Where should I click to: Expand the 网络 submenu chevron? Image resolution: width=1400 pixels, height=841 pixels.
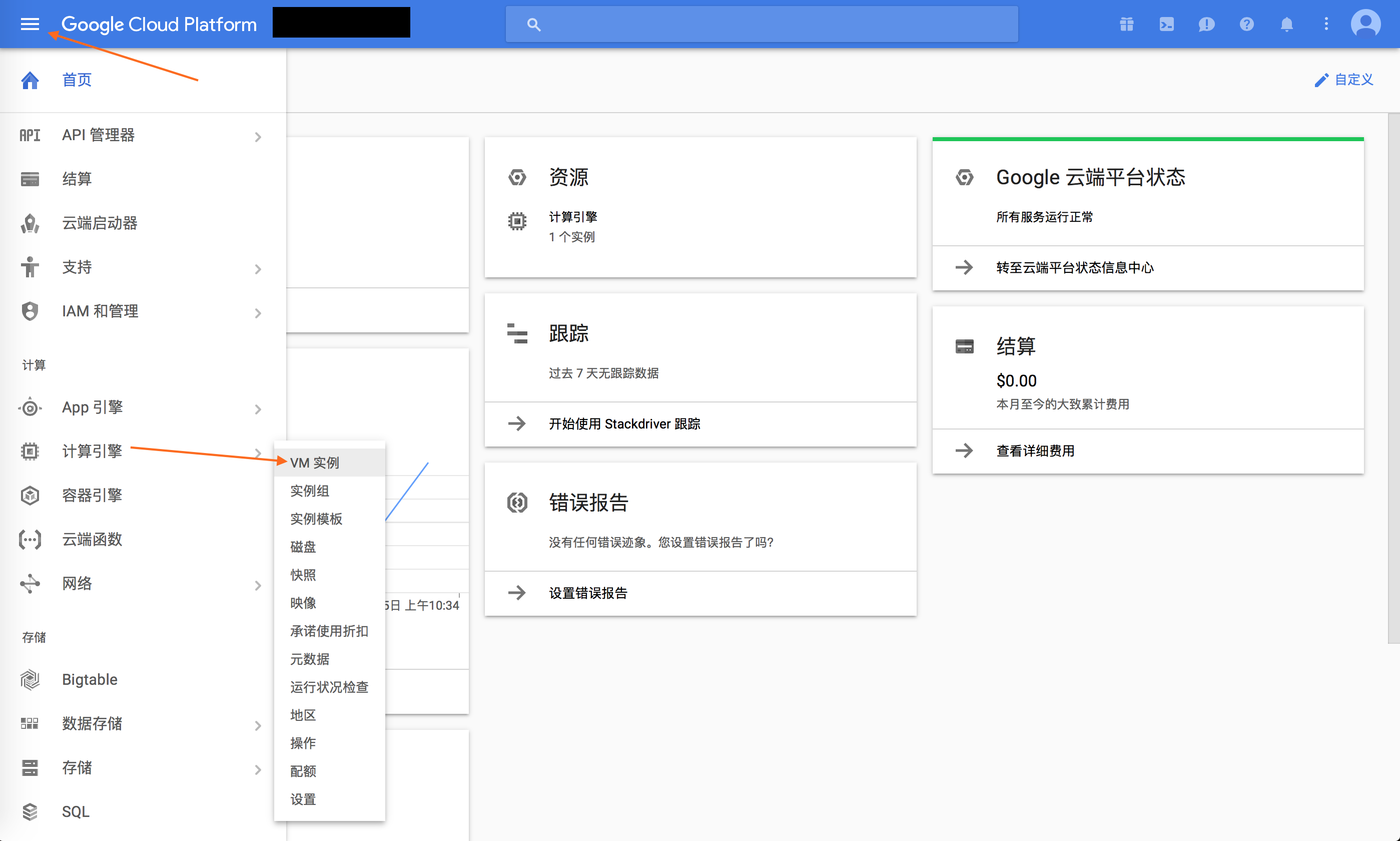pyautogui.click(x=258, y=585)
